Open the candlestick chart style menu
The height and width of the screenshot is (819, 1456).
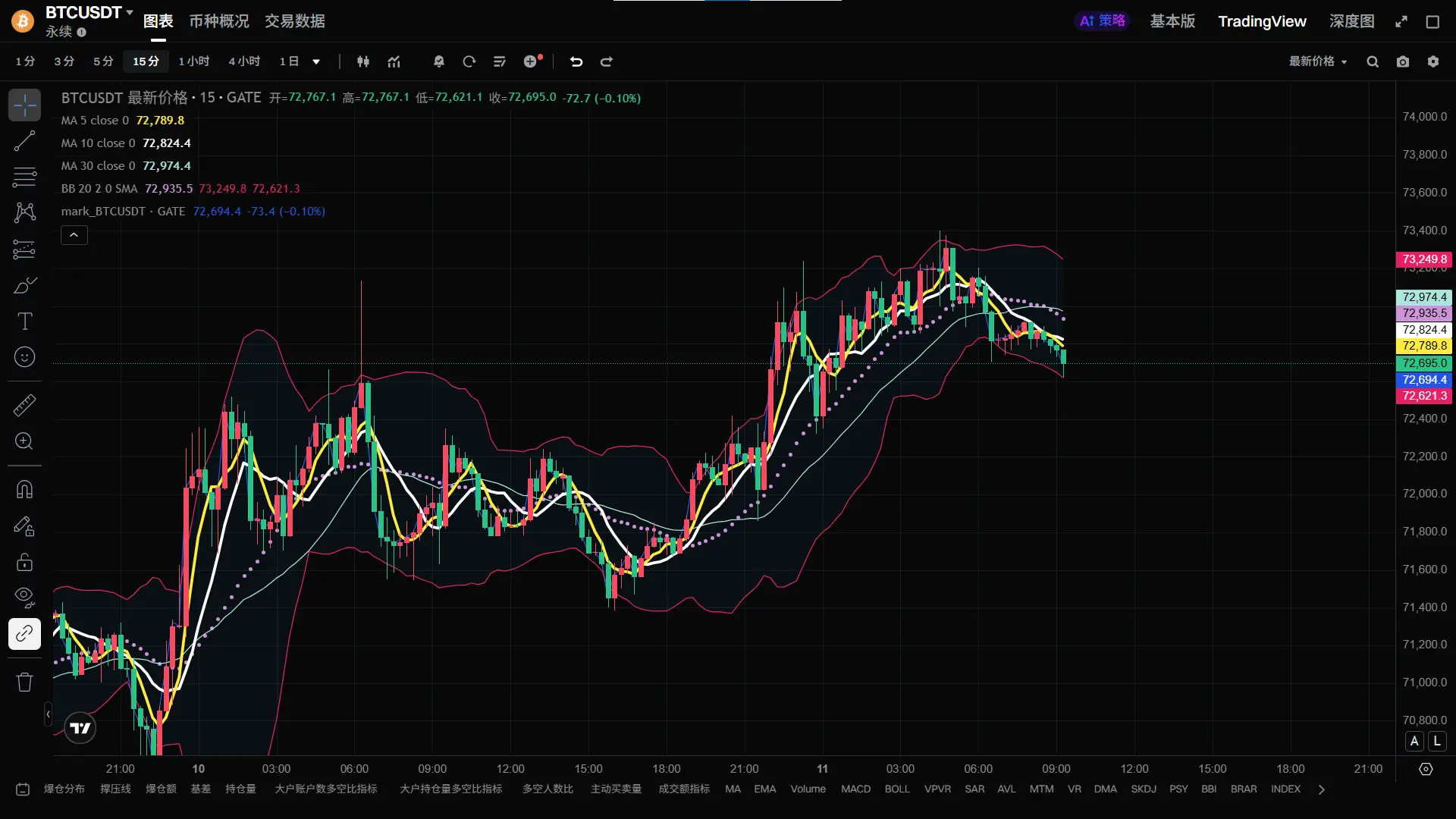click(x=363, y=61)
